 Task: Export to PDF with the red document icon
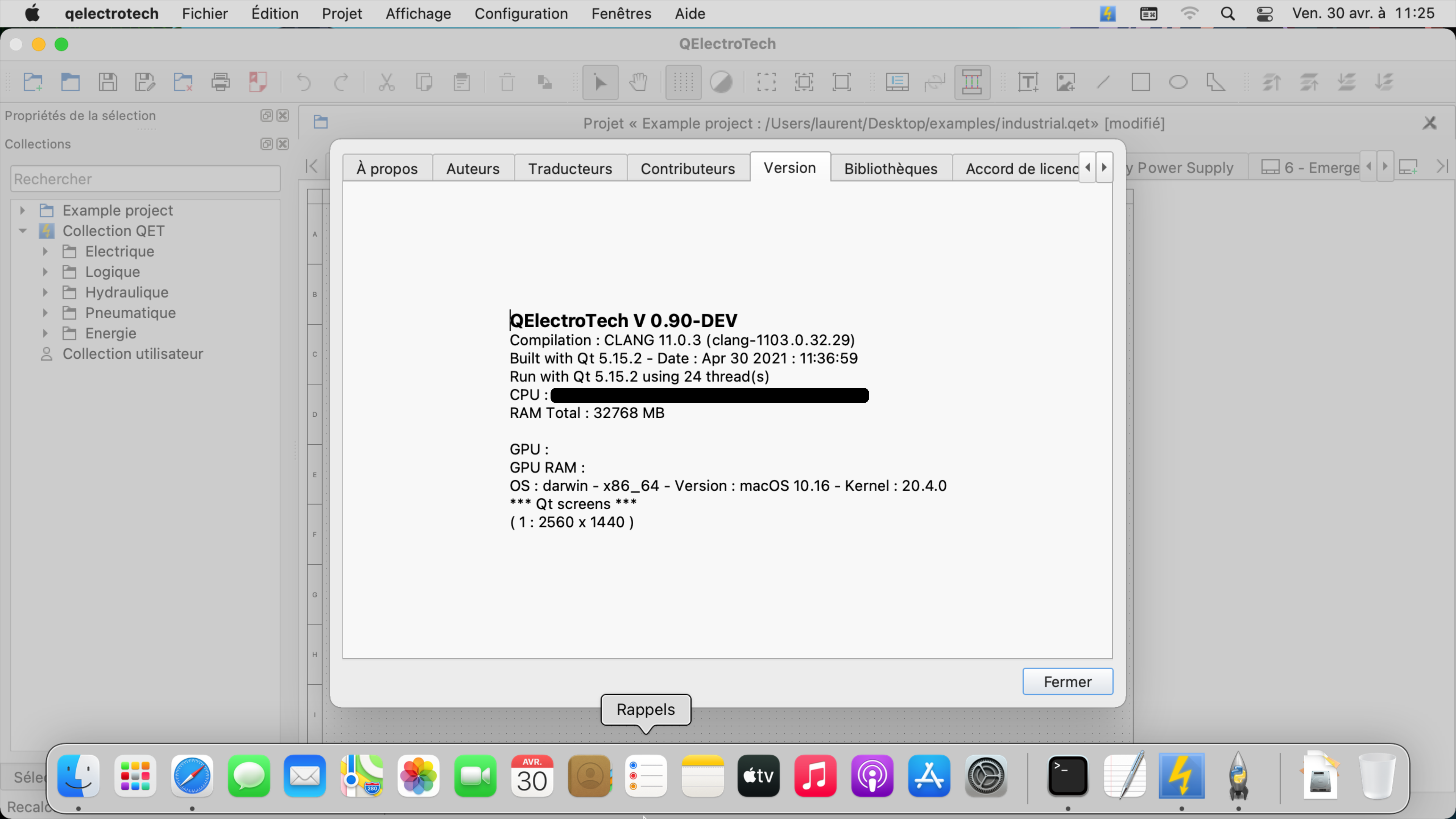[x=258, y=83]
